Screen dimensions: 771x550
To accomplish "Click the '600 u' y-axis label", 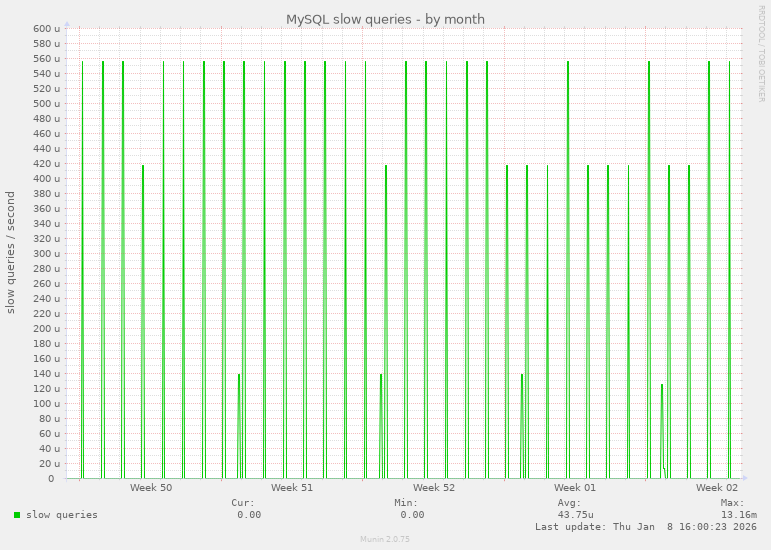I will [47, 29].
